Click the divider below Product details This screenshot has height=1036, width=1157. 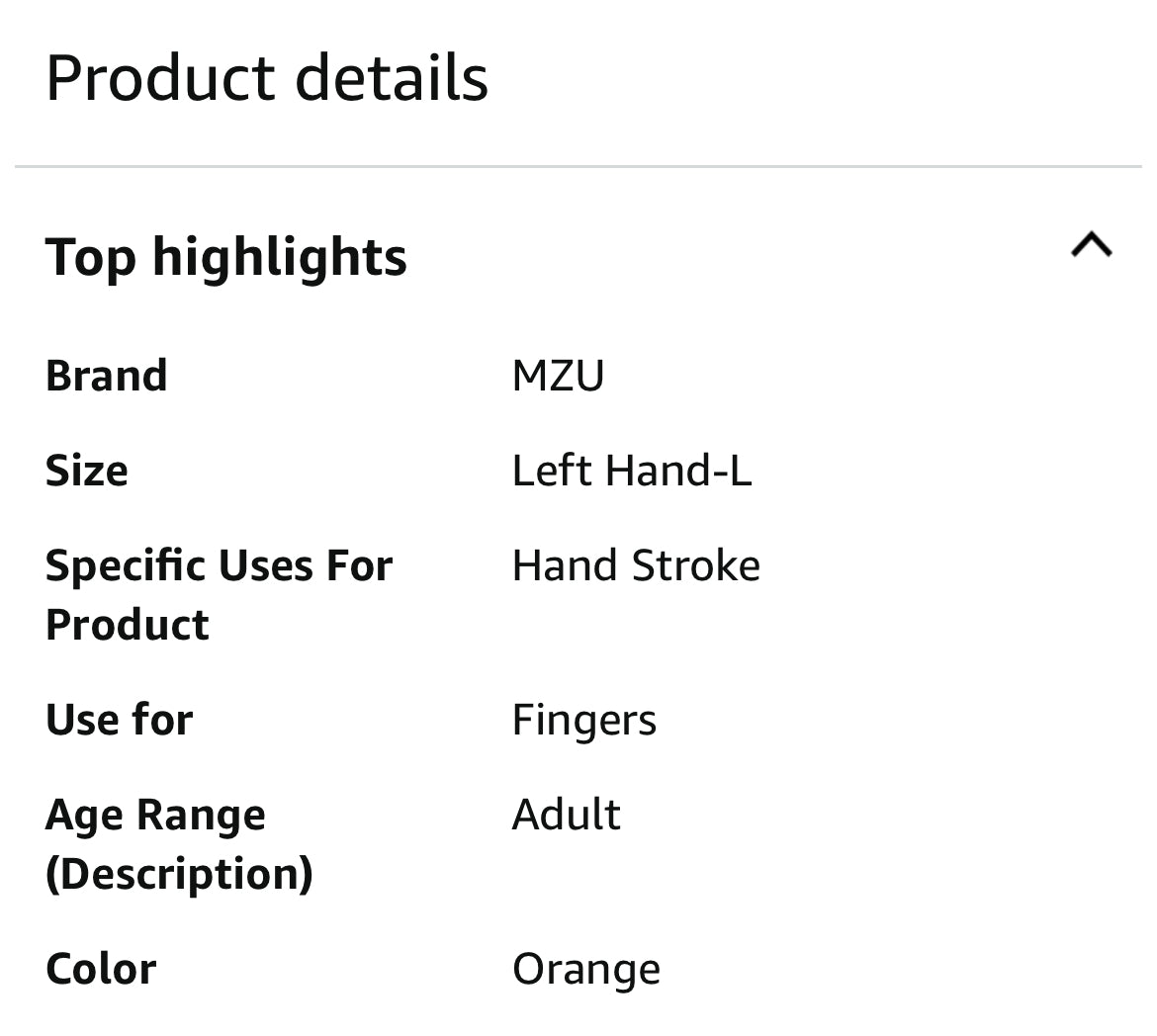coord(578,167)
